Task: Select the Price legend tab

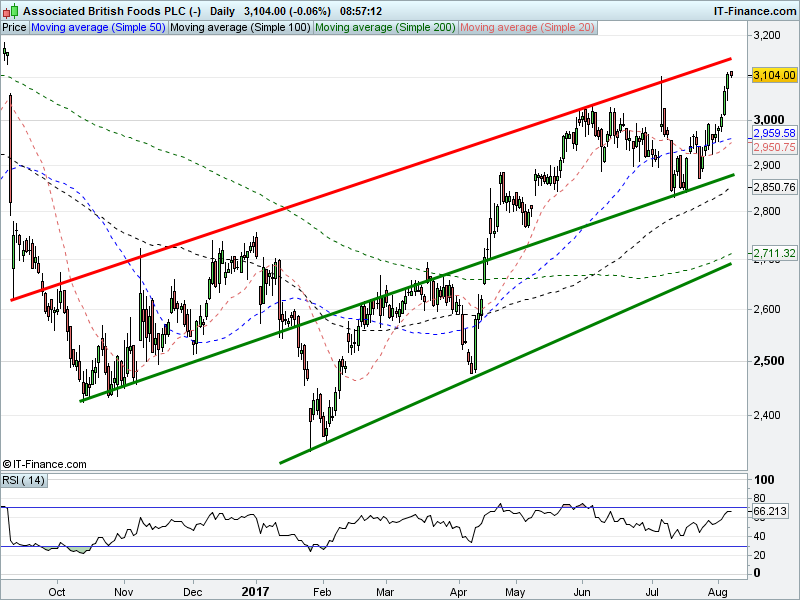Action: point(14,28)
